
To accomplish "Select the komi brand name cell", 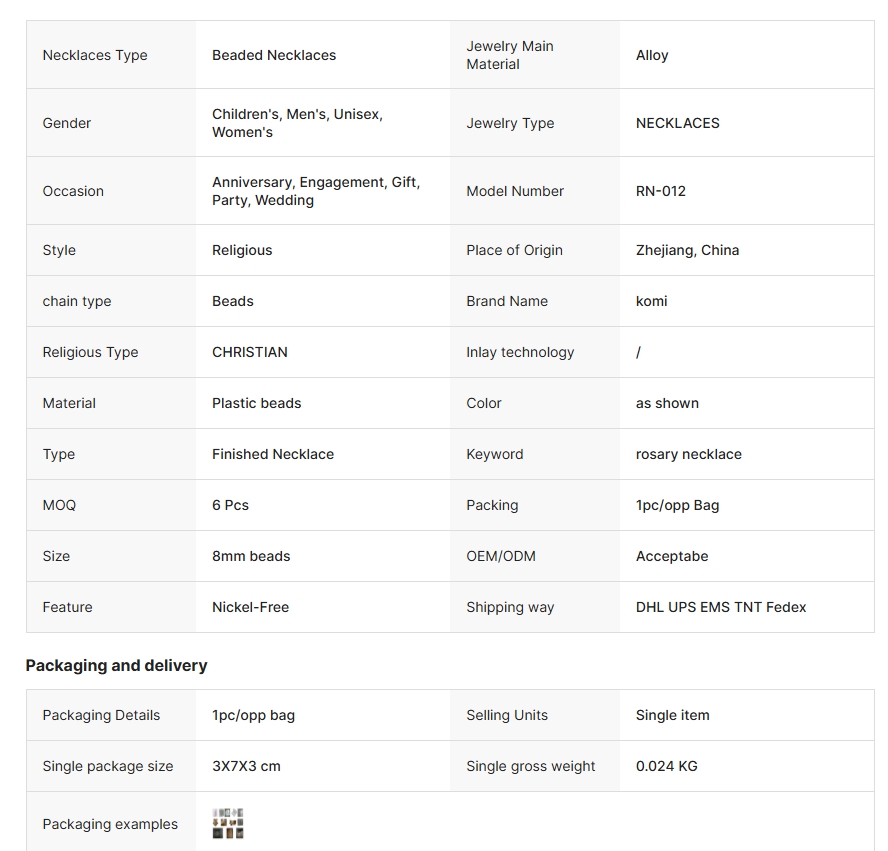I will [746, 301].
